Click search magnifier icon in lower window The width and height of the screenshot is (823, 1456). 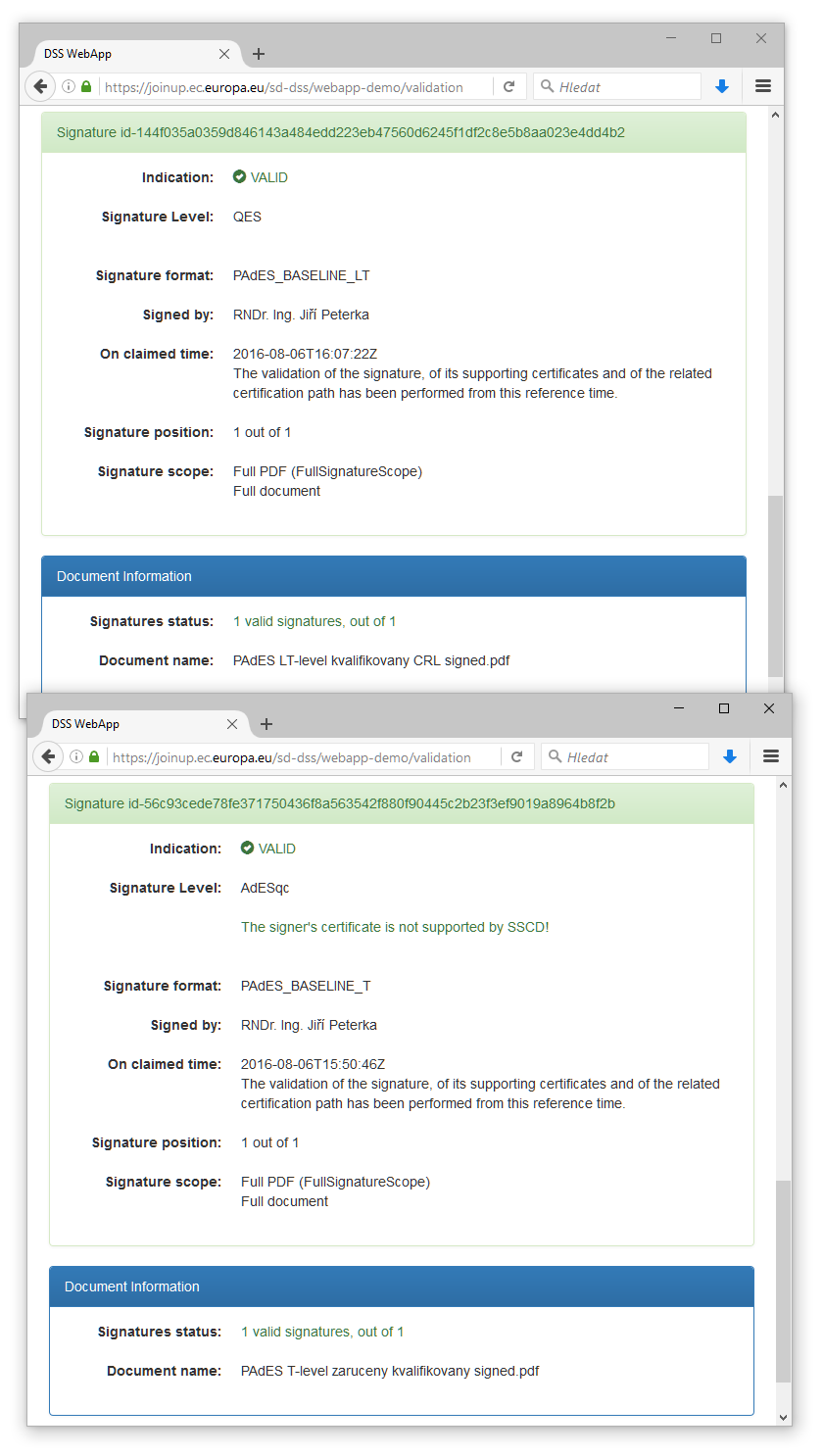click(x=555, y=756)
